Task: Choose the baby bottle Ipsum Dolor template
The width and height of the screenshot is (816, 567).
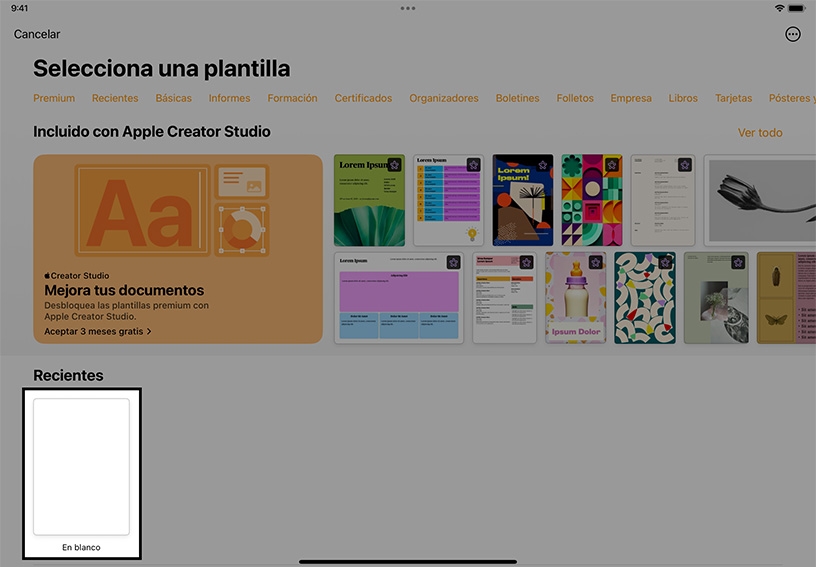Action: (576, 298)
